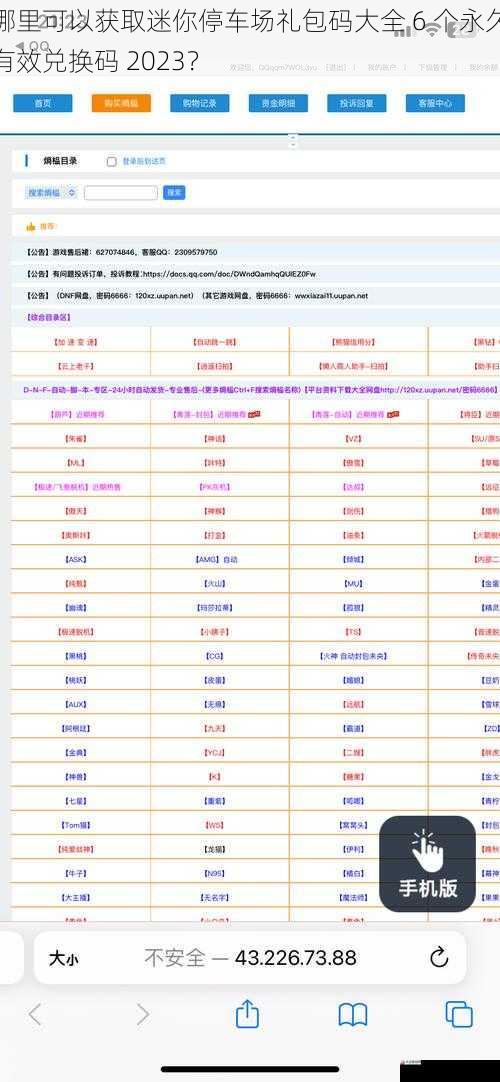The width and height of the screenshot is (500, 1082).
Task: Select the 客服中心 navigation tab
Action: pyautogui.click(x=435, y=103)
